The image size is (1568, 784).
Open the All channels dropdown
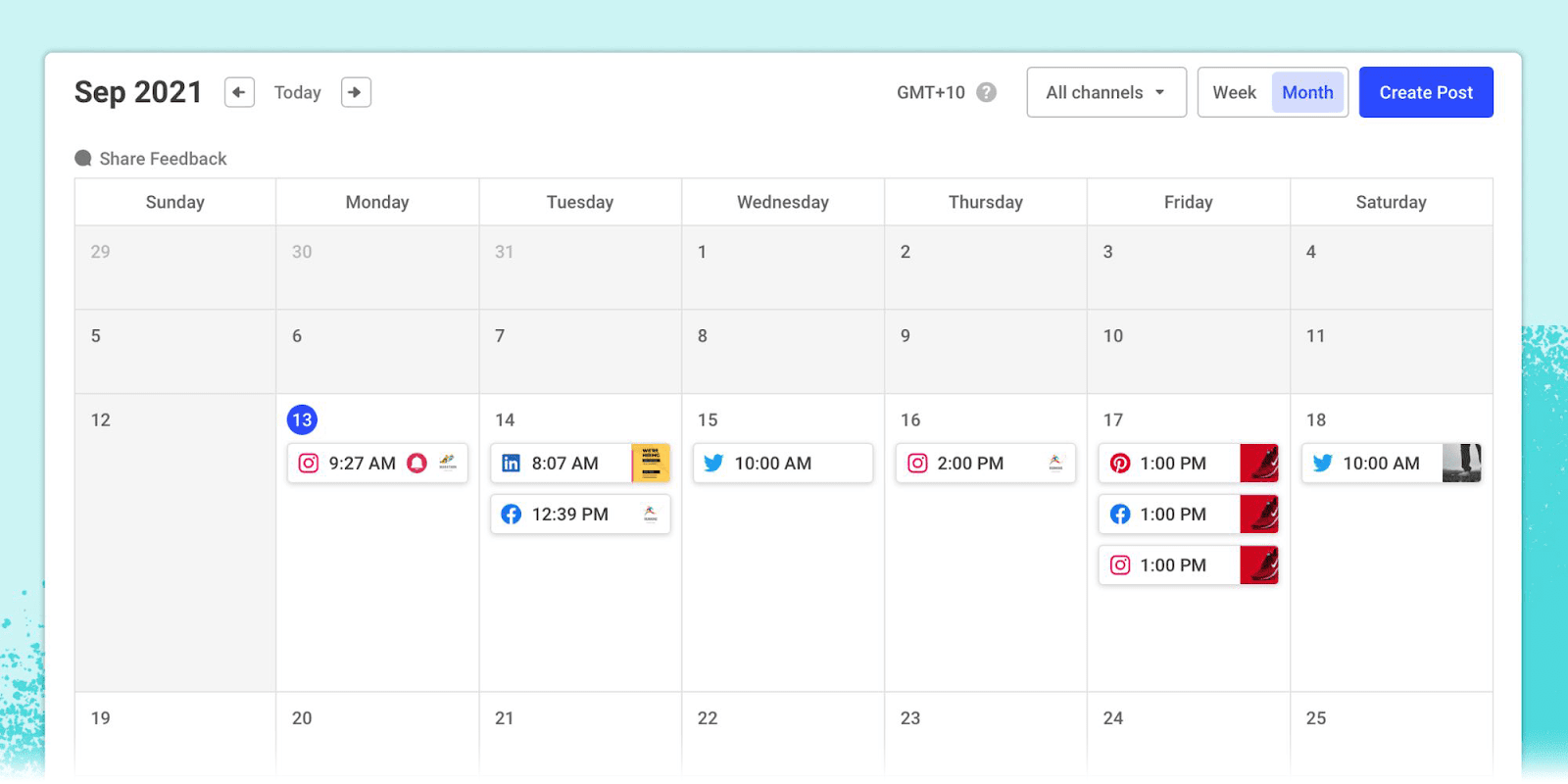pyautogui.click(x=1106, y=92)
